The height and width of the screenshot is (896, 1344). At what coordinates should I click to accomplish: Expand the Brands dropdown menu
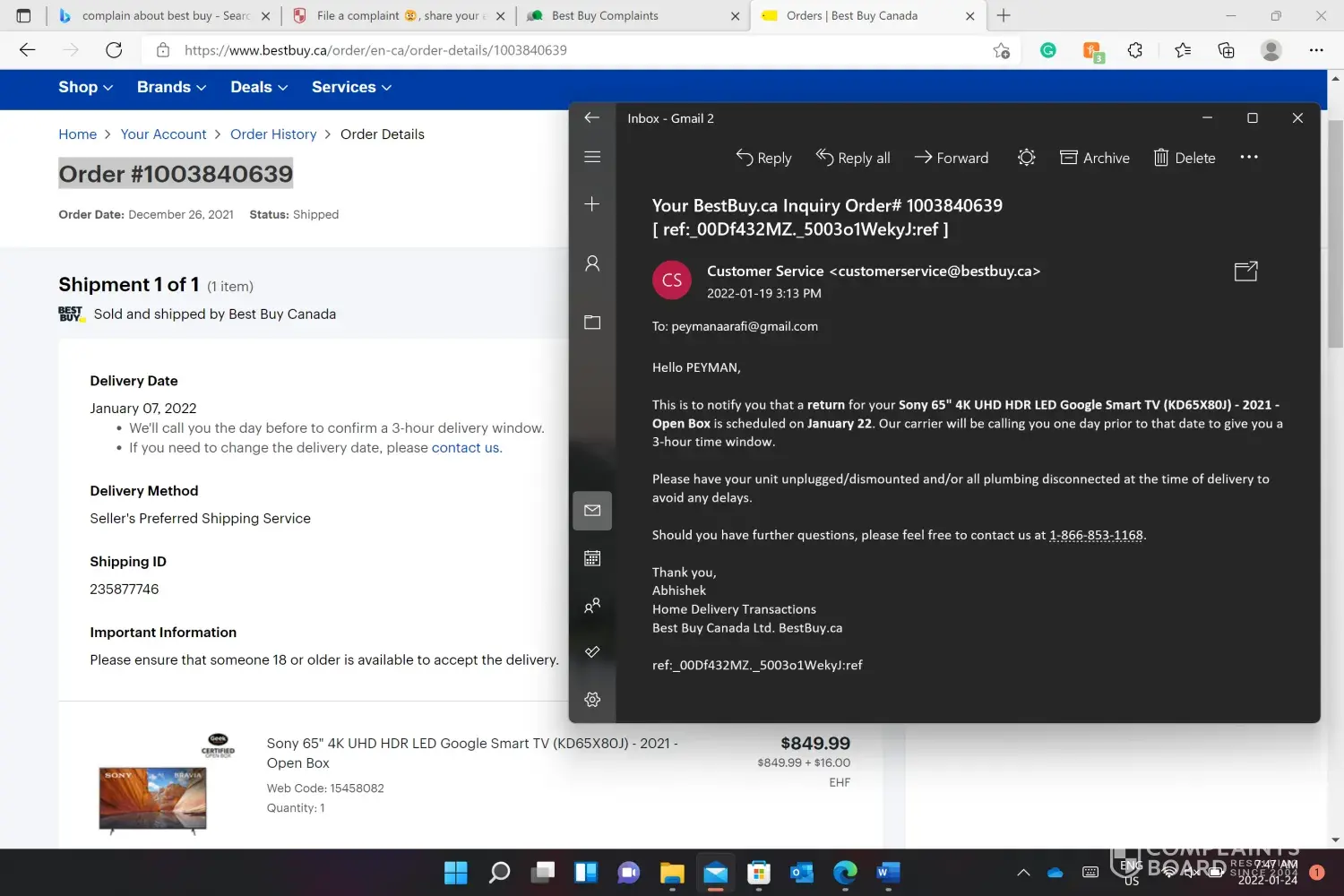[171, 87]
